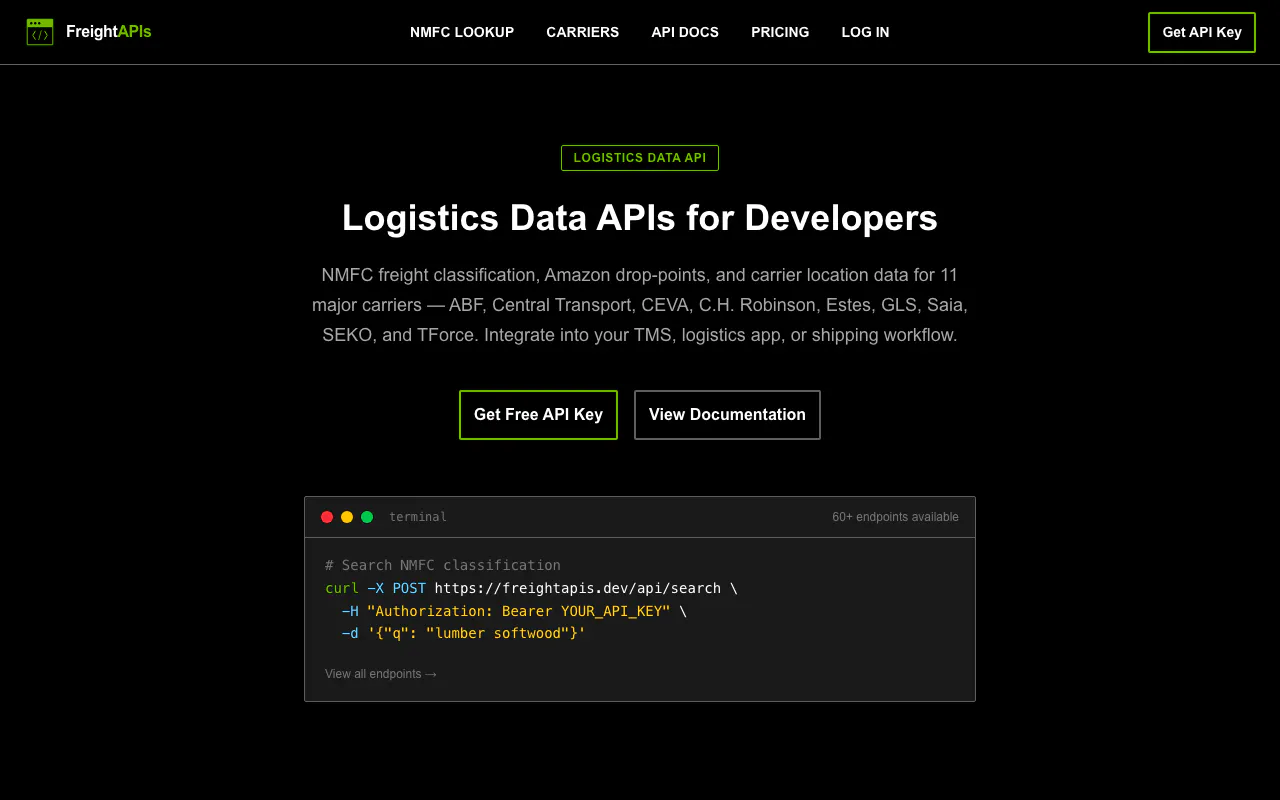Click the Logistics Data API badge
The image size is (1280, 800).
pyautogui.click(x=640, y=158)
